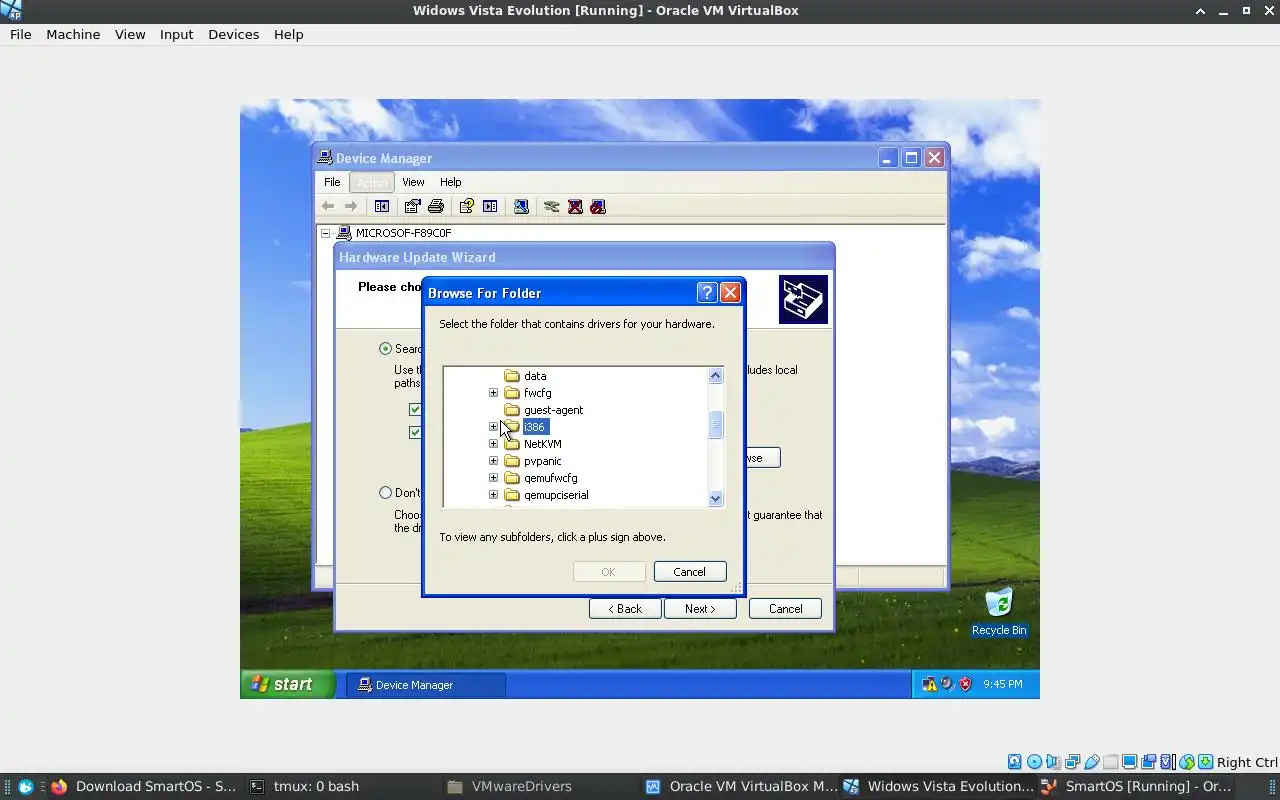Screen dimensions: 1280x800
Task: Select NetKVM folder in tree
Action: pos(542,444)
